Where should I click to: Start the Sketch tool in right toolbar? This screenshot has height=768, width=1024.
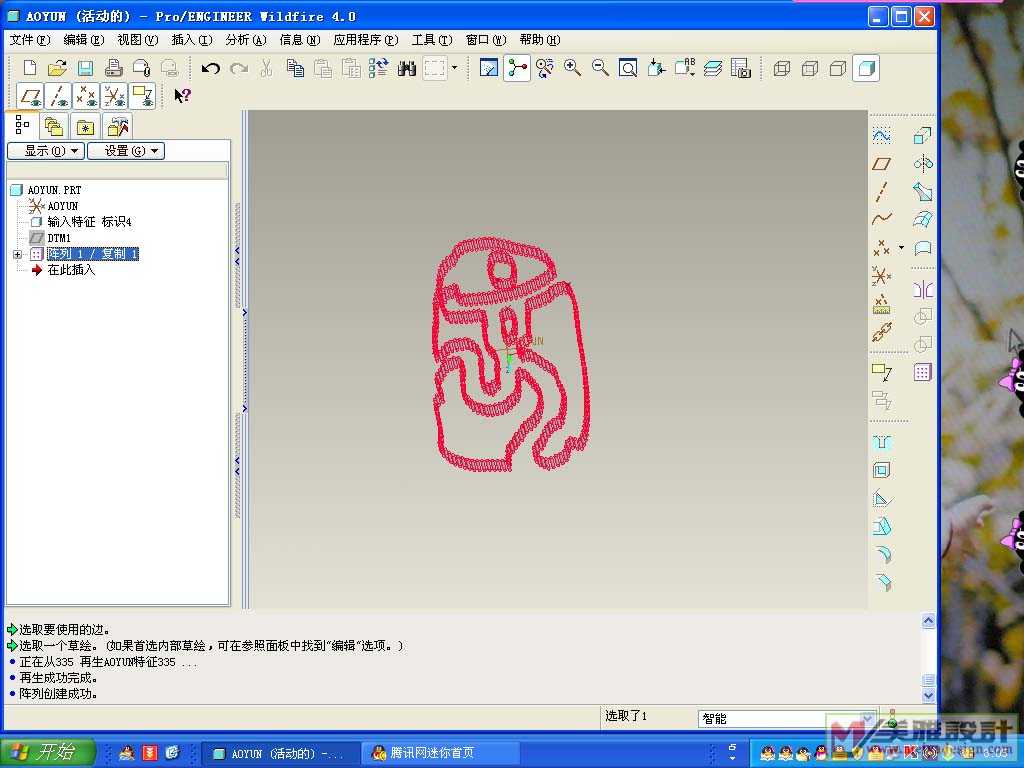pos(882,136)
